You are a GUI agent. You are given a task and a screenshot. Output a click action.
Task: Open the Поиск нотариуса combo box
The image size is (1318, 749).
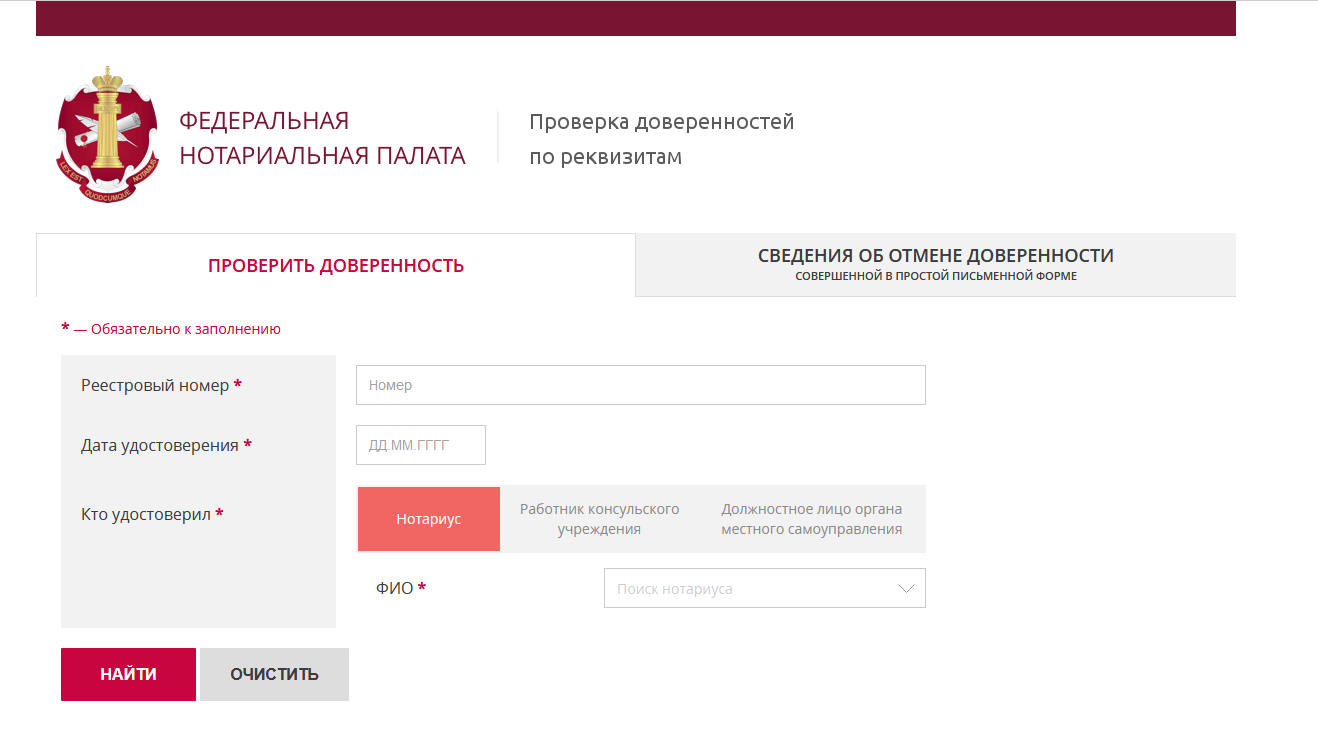coord(750,589)
